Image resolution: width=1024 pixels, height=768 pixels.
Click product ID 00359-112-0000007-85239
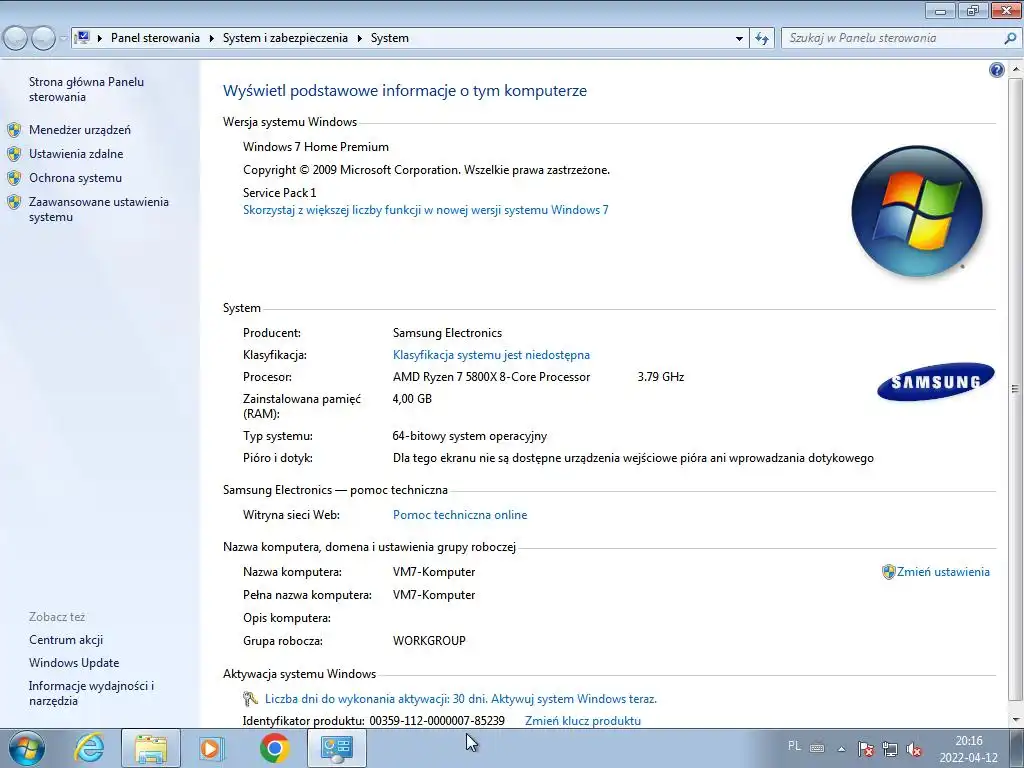[437, 721]
